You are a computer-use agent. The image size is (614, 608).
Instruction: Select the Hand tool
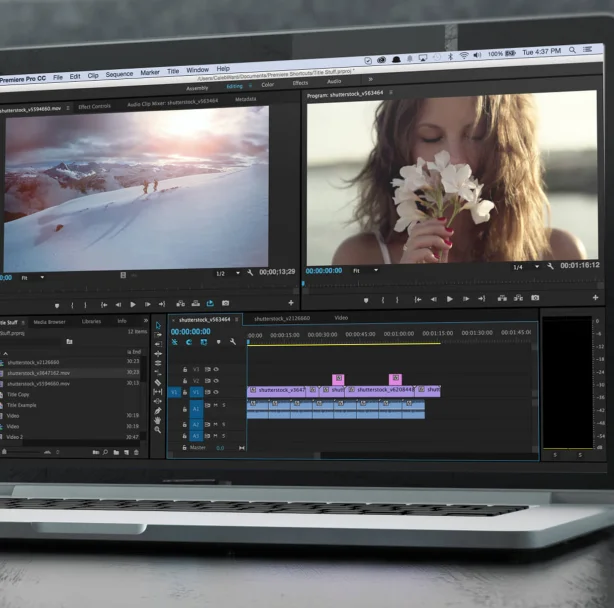[158, 420]
